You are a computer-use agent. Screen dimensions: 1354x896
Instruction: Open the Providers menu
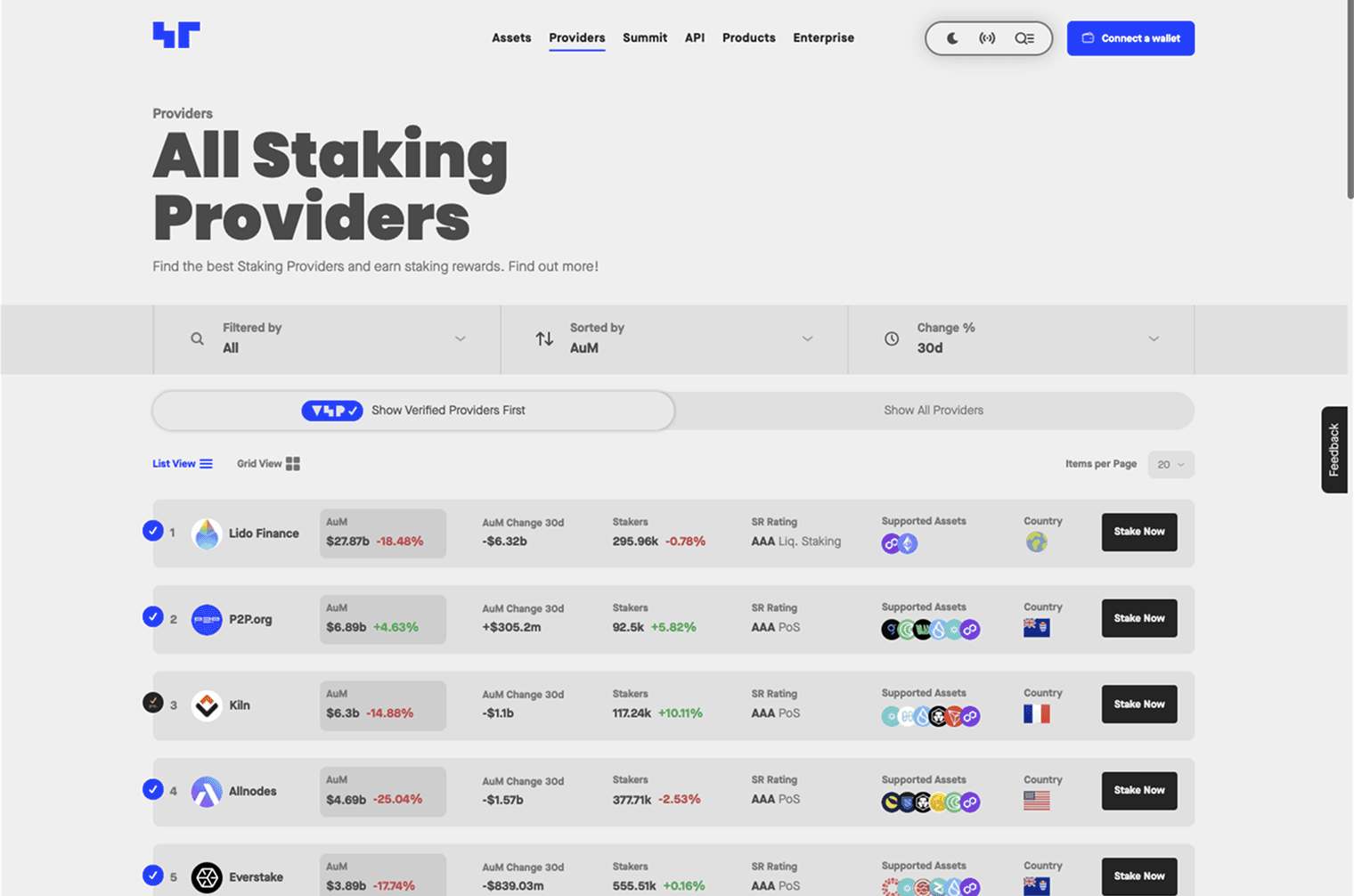[x=577, y=37]
